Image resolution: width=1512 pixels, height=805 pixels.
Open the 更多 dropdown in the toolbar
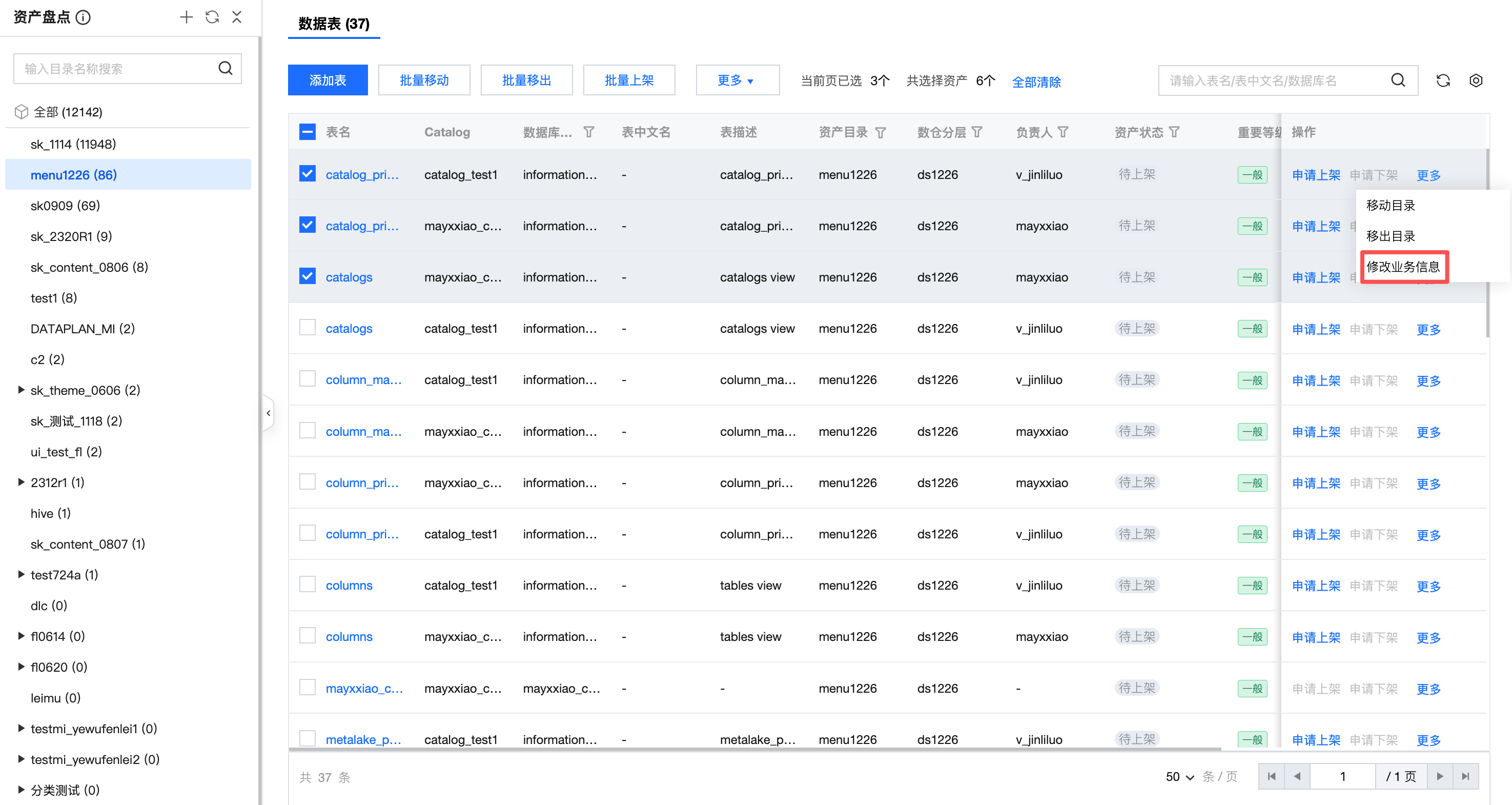point(737,80)
